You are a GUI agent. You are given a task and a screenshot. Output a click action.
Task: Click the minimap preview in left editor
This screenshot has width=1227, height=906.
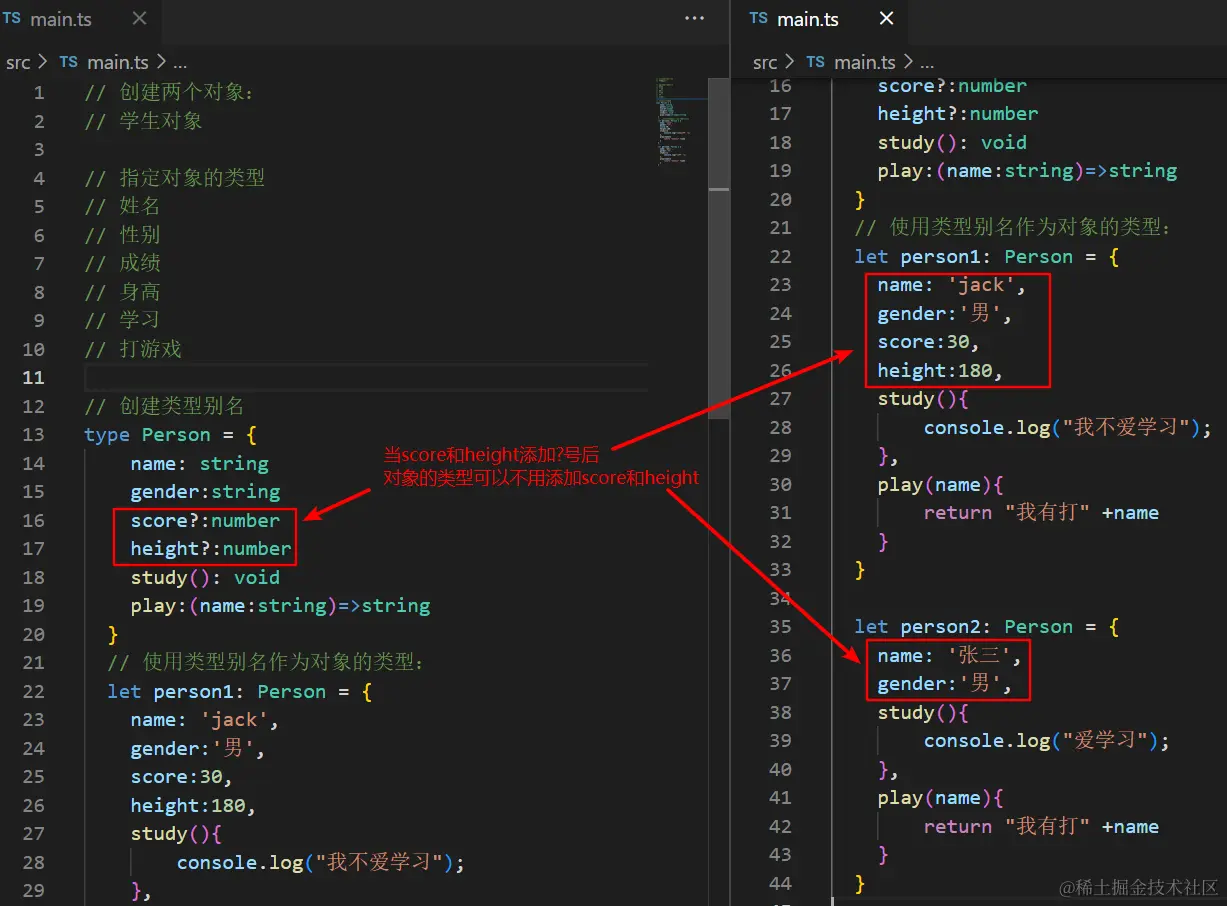pos(681,120)
